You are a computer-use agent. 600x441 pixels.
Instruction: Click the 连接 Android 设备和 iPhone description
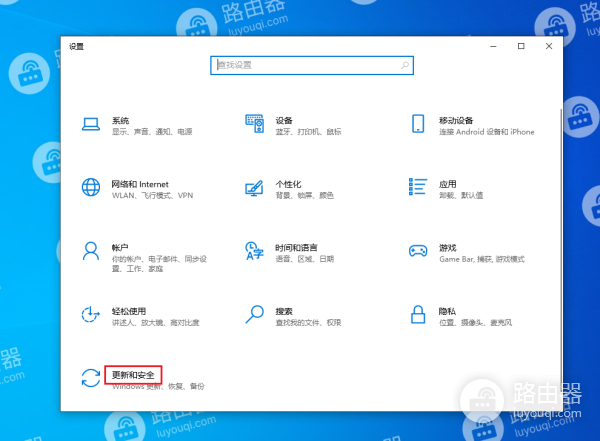click(487, 132)
